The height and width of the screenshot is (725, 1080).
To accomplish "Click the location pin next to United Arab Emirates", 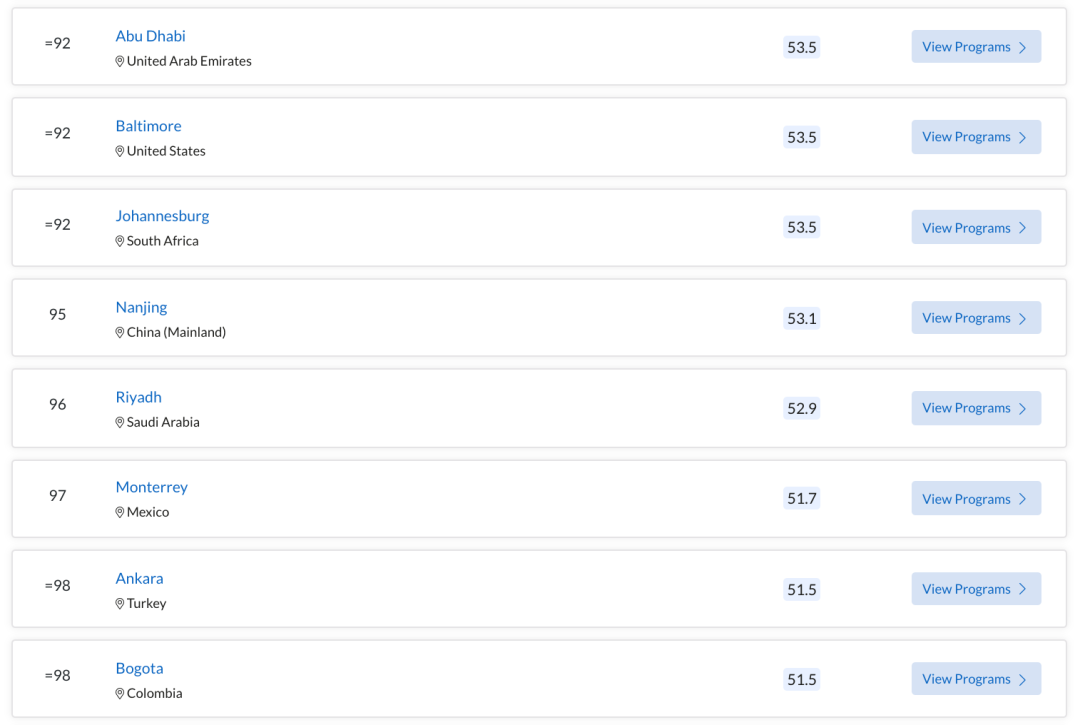I will (x=119, y=61).
